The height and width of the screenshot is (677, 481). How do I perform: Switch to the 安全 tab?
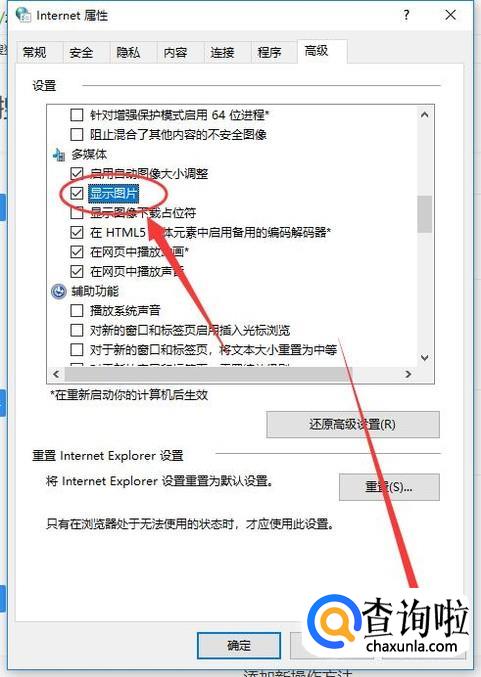click(x=81, y=53)
